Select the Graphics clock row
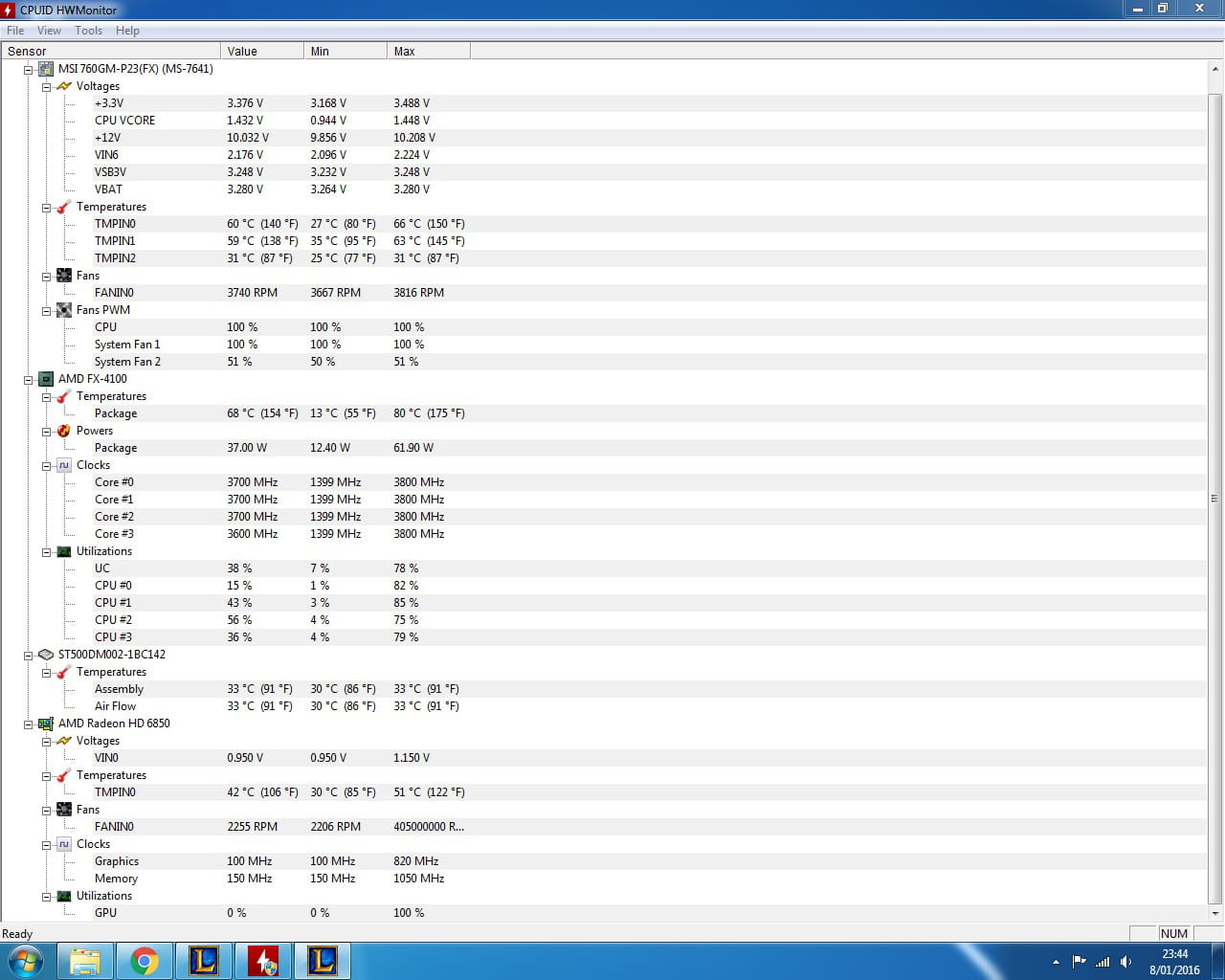Image resolution: width=1225 pixels, height=980 pixels. click(x=603, y=861)
